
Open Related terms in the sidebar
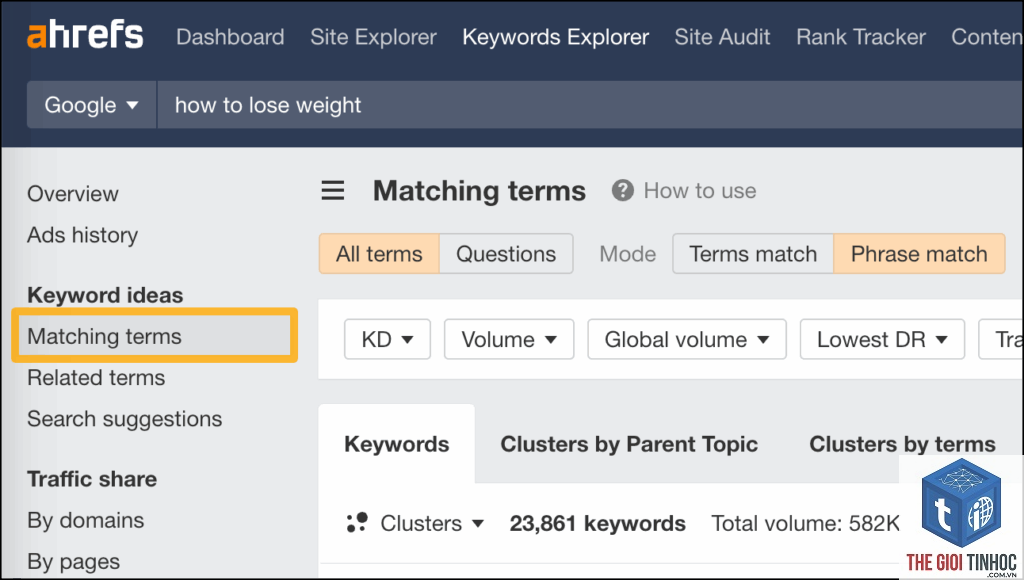96,378
